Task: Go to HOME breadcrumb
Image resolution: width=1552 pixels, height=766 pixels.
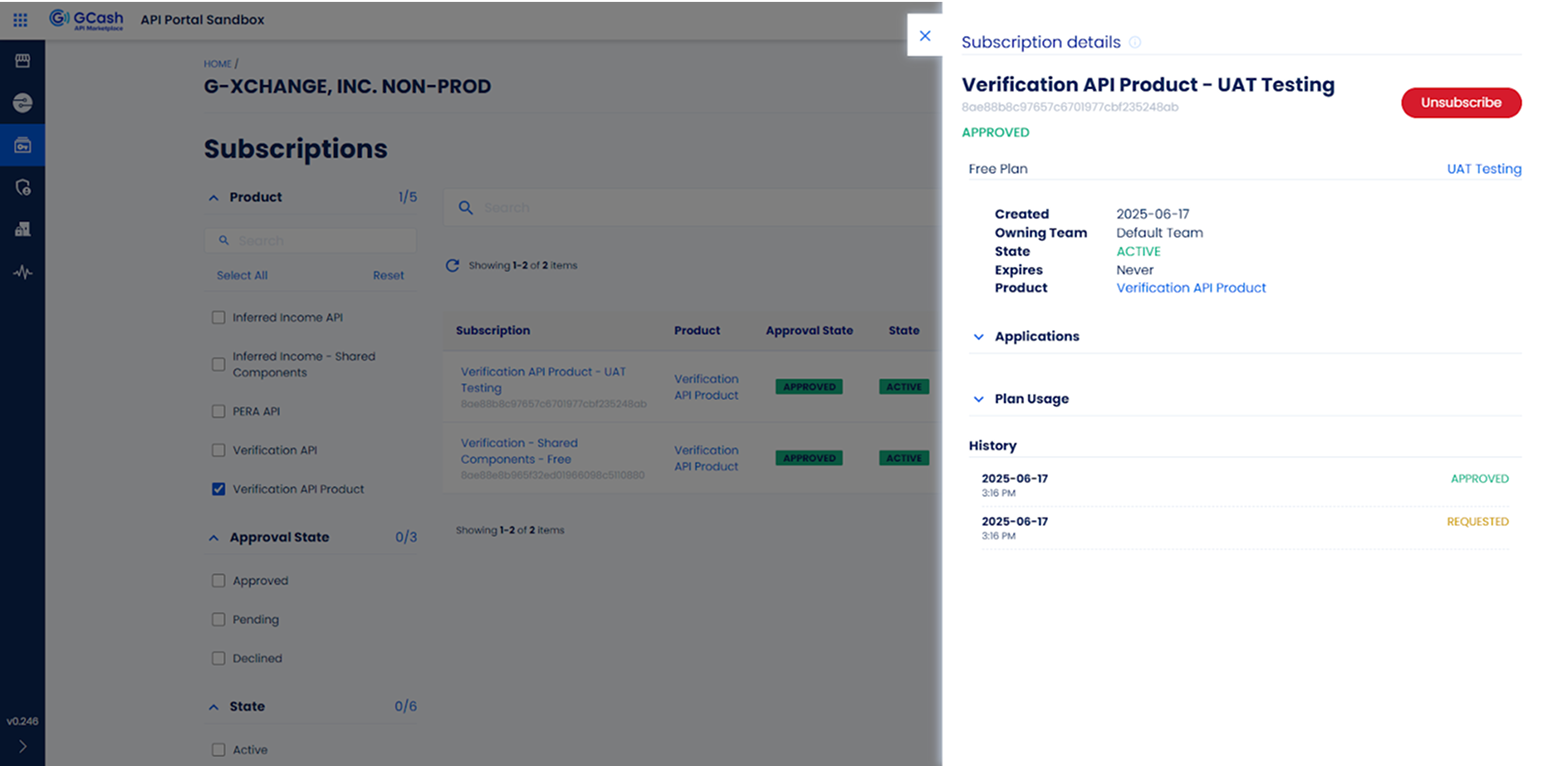Action: (x=218, y=64)
